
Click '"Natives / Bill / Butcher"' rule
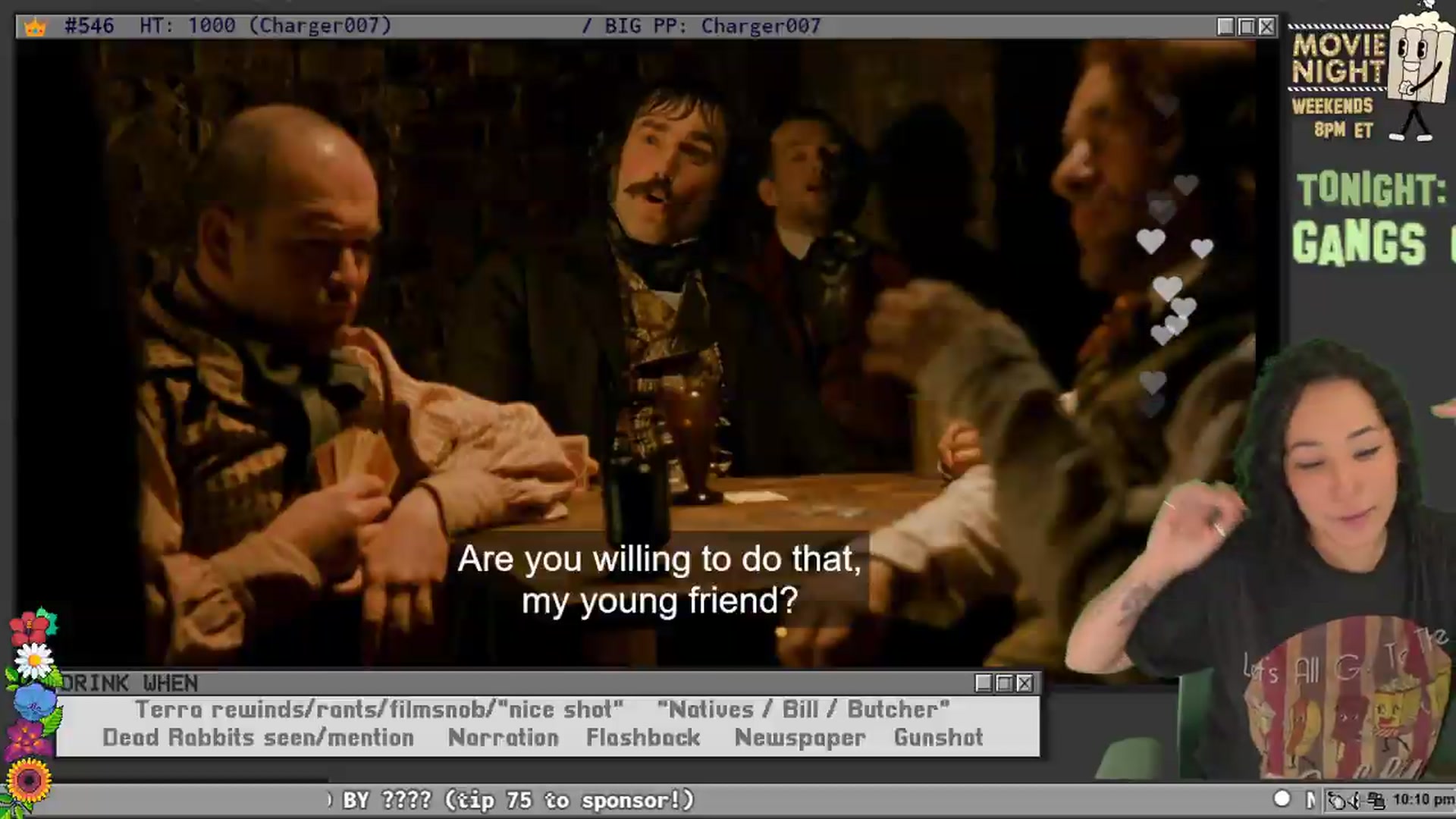pyautogui.click(x=803, y=710)
